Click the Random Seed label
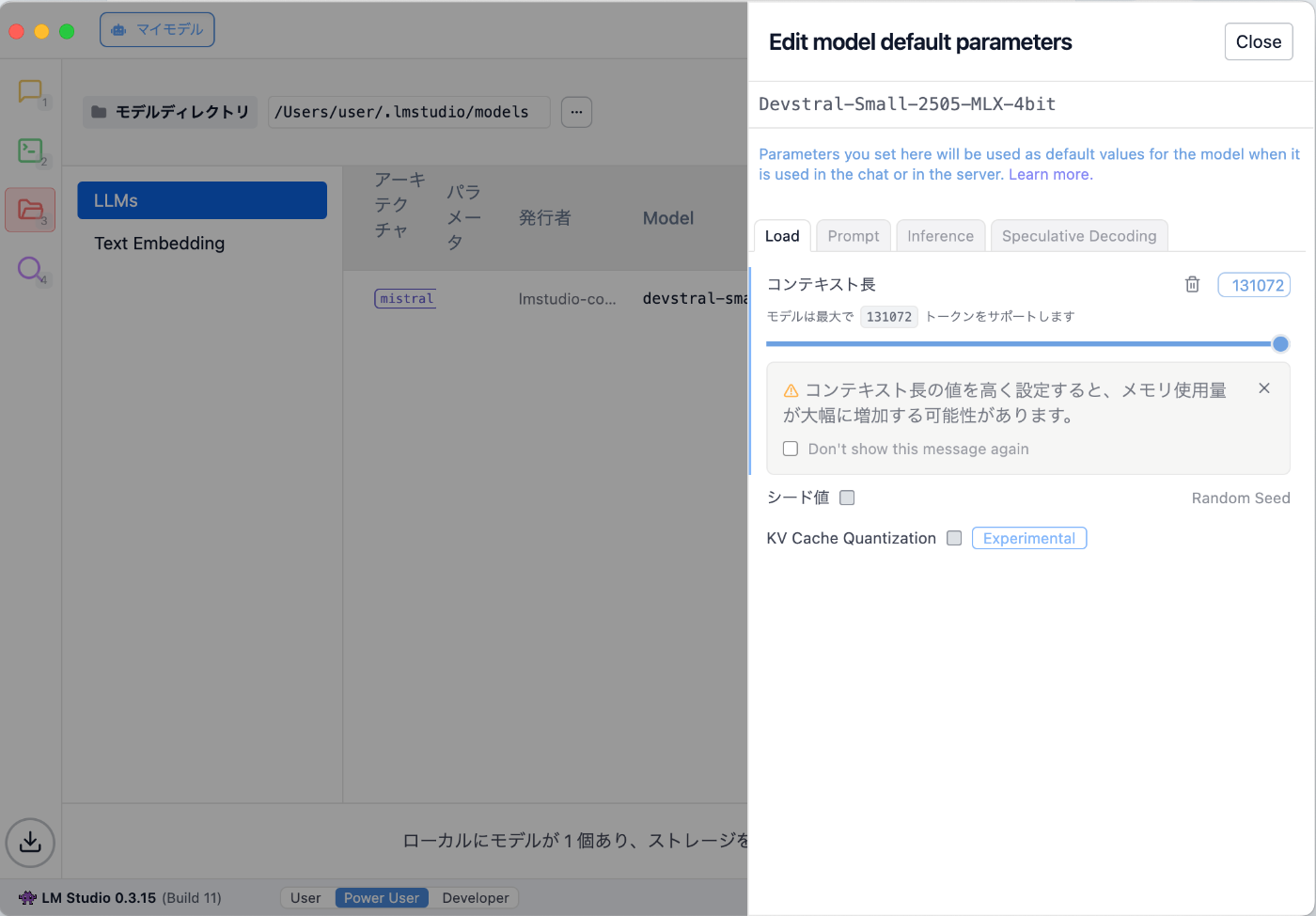 tap(1241, 497)
